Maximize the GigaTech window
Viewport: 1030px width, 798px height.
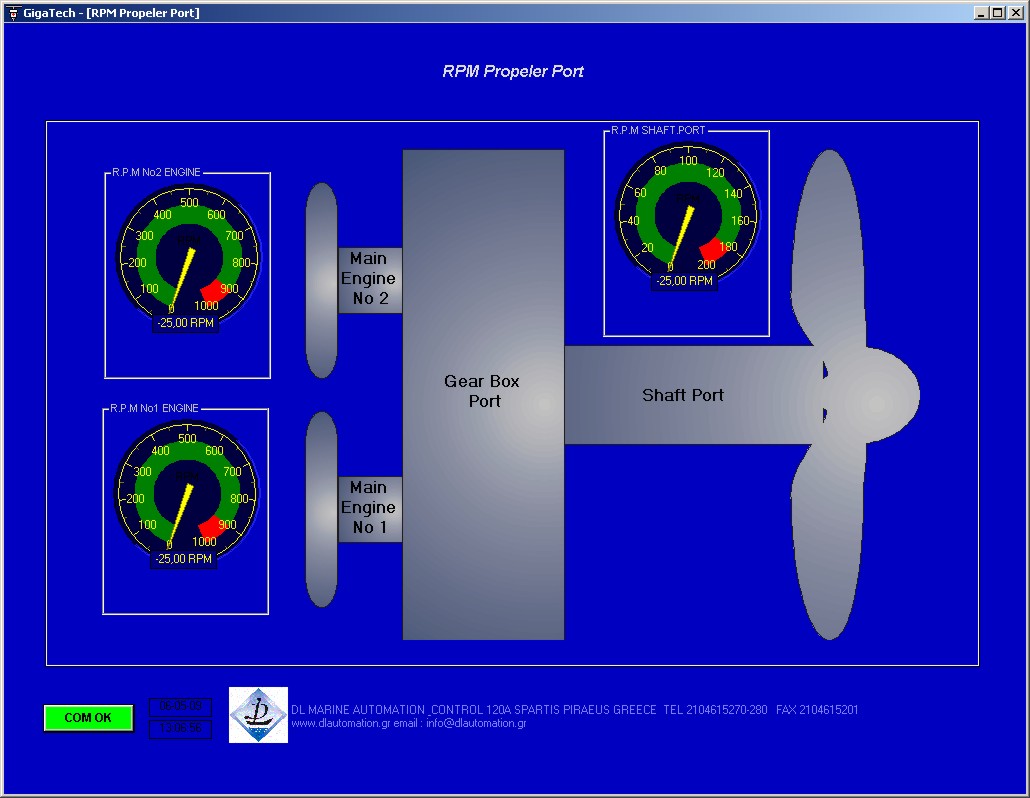coord(997,13)
